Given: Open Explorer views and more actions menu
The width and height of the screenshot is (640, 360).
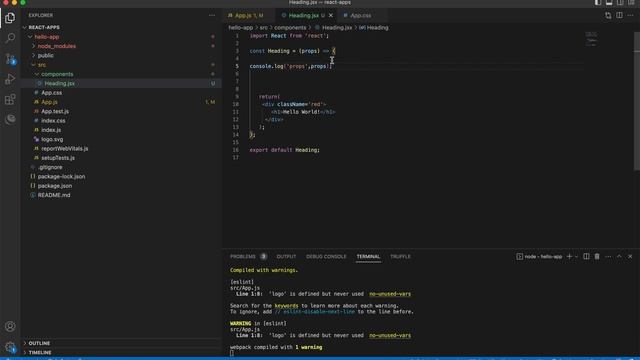Looking at the screenshot, I should 211,15.
